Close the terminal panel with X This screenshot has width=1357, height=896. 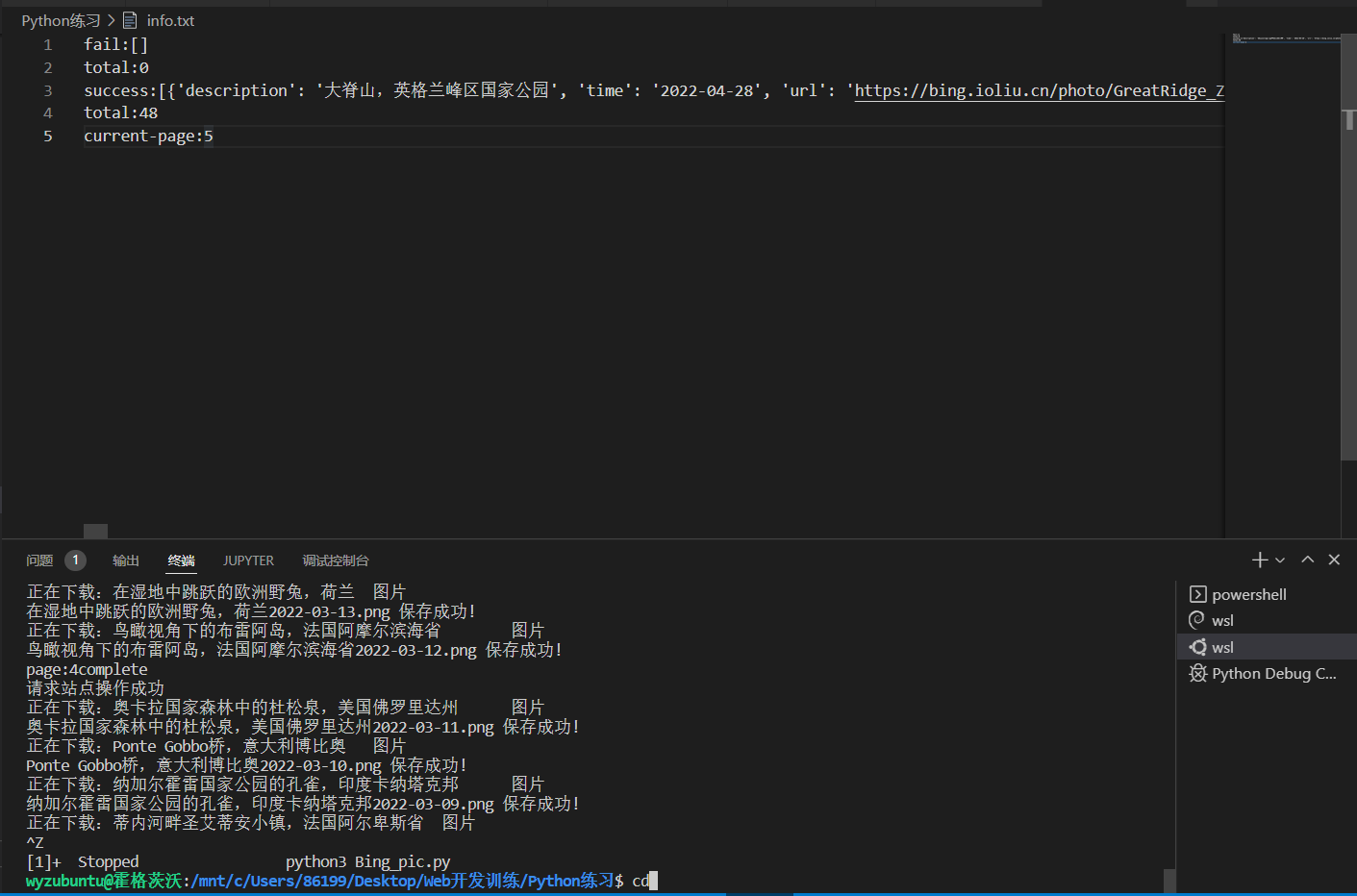[x=1334, y=560]
